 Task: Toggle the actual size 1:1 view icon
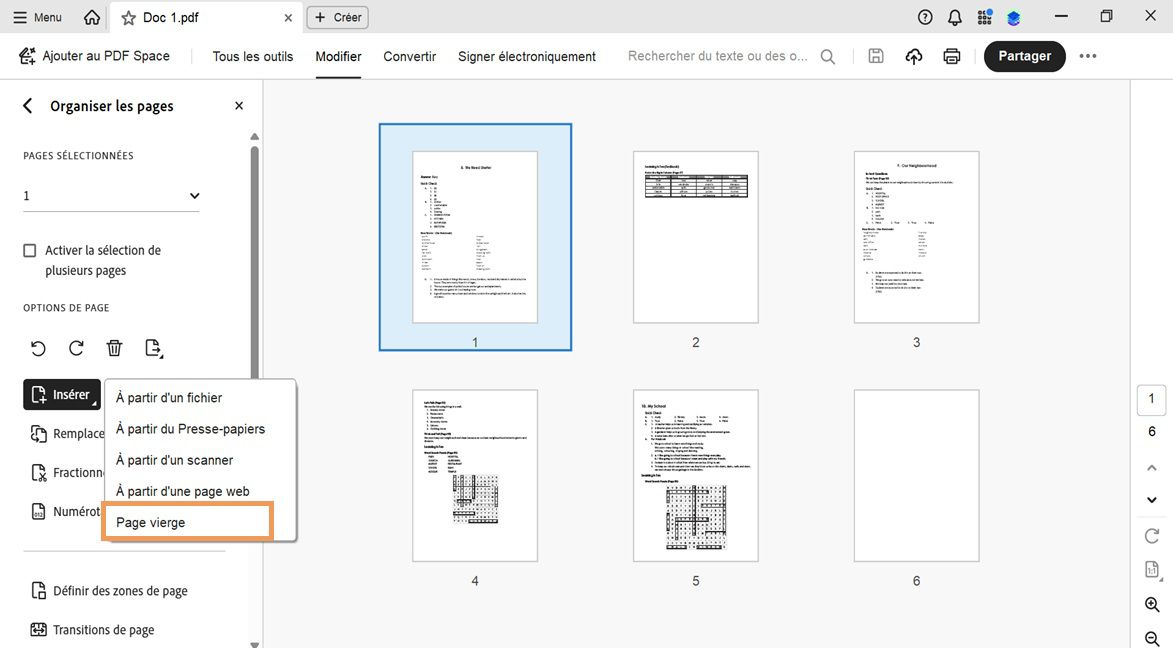point(1151,568)
